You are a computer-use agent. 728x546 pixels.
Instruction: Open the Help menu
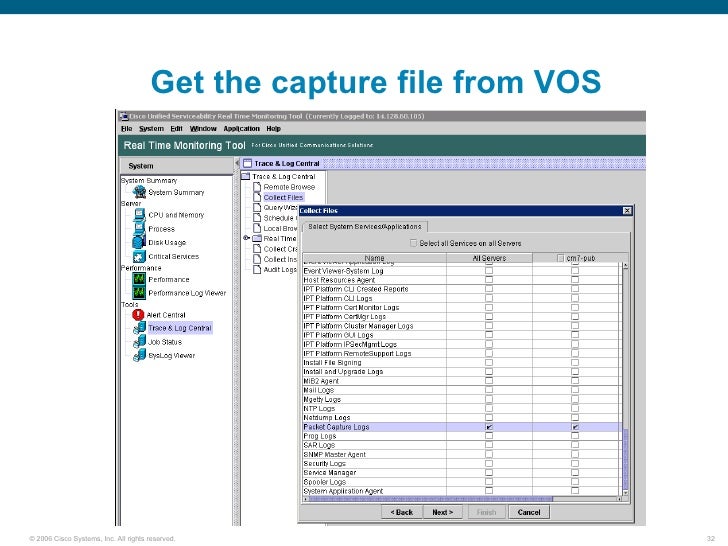click(273, 129)
